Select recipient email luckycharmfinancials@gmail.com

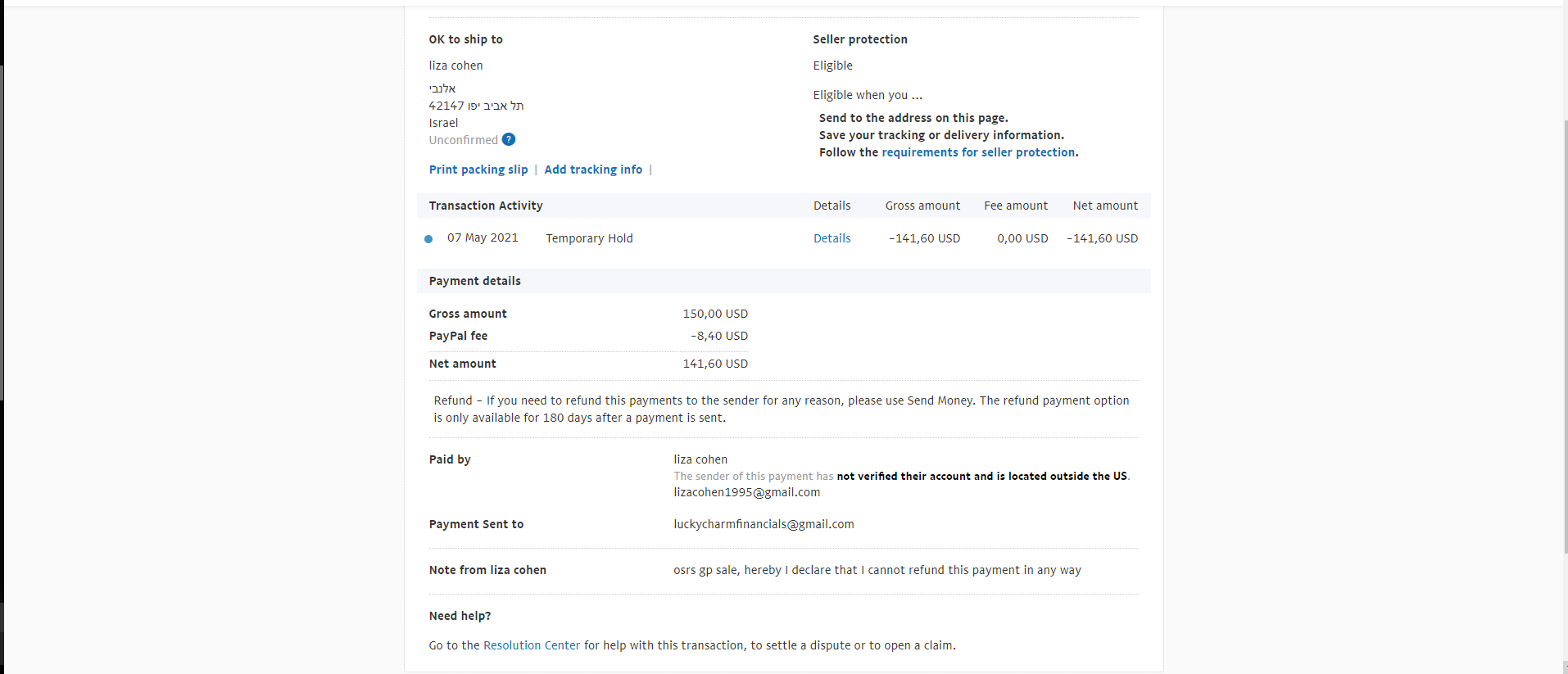click(764, 524)
